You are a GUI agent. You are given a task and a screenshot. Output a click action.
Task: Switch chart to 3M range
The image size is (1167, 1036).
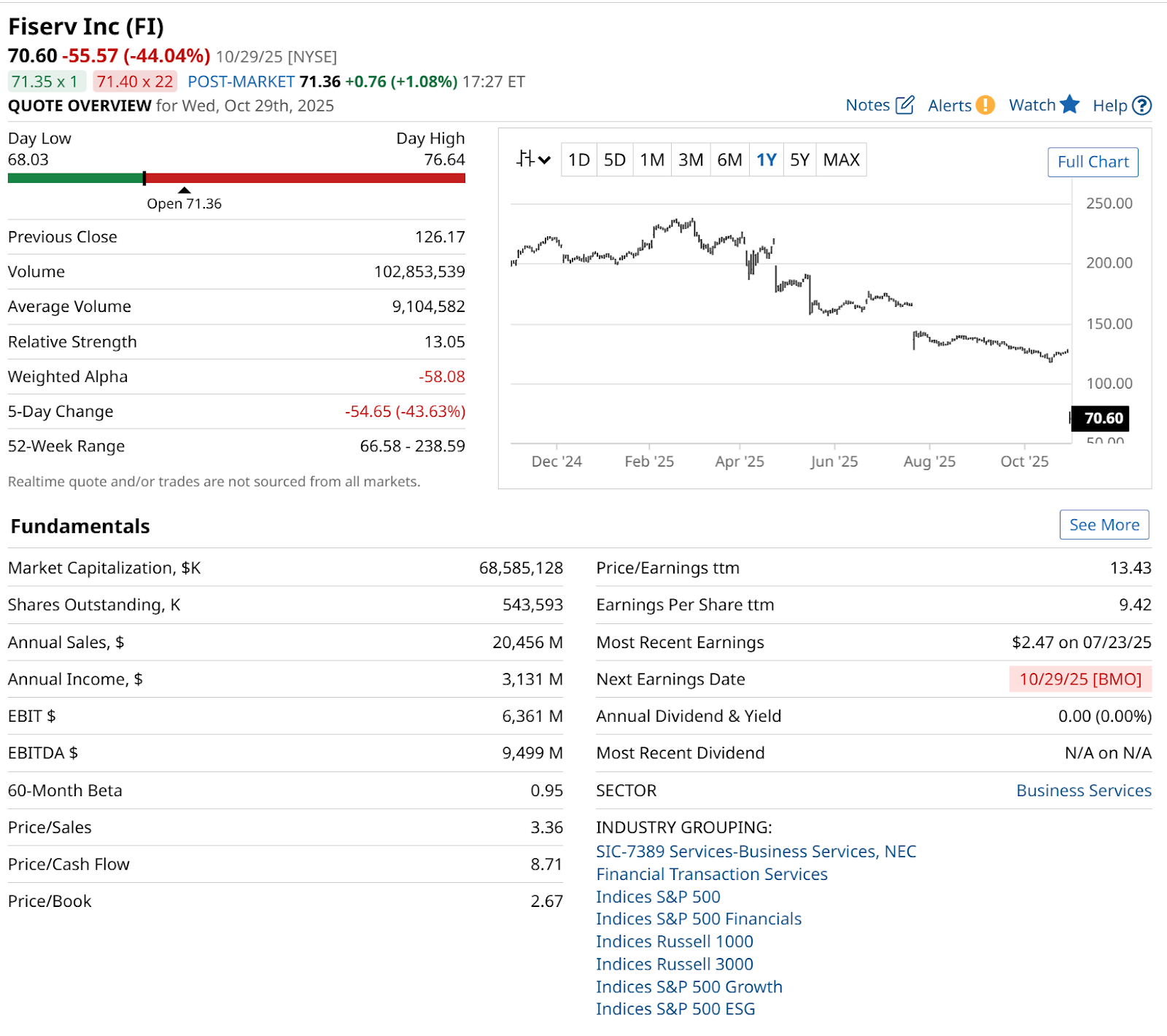(x=691, y=160)
